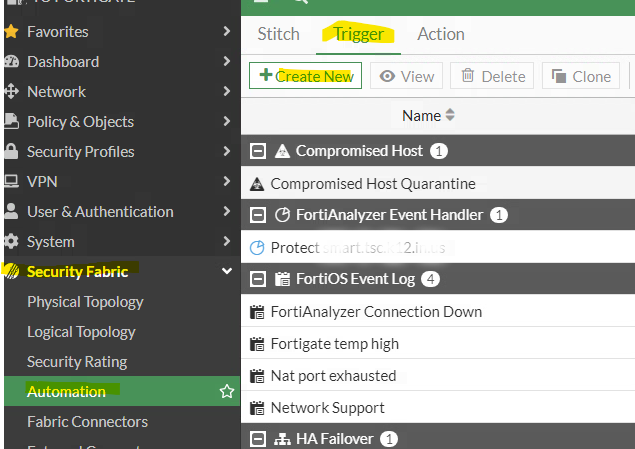
Task: Expand the Network menu chevron
Action: (x=227, y=91)
